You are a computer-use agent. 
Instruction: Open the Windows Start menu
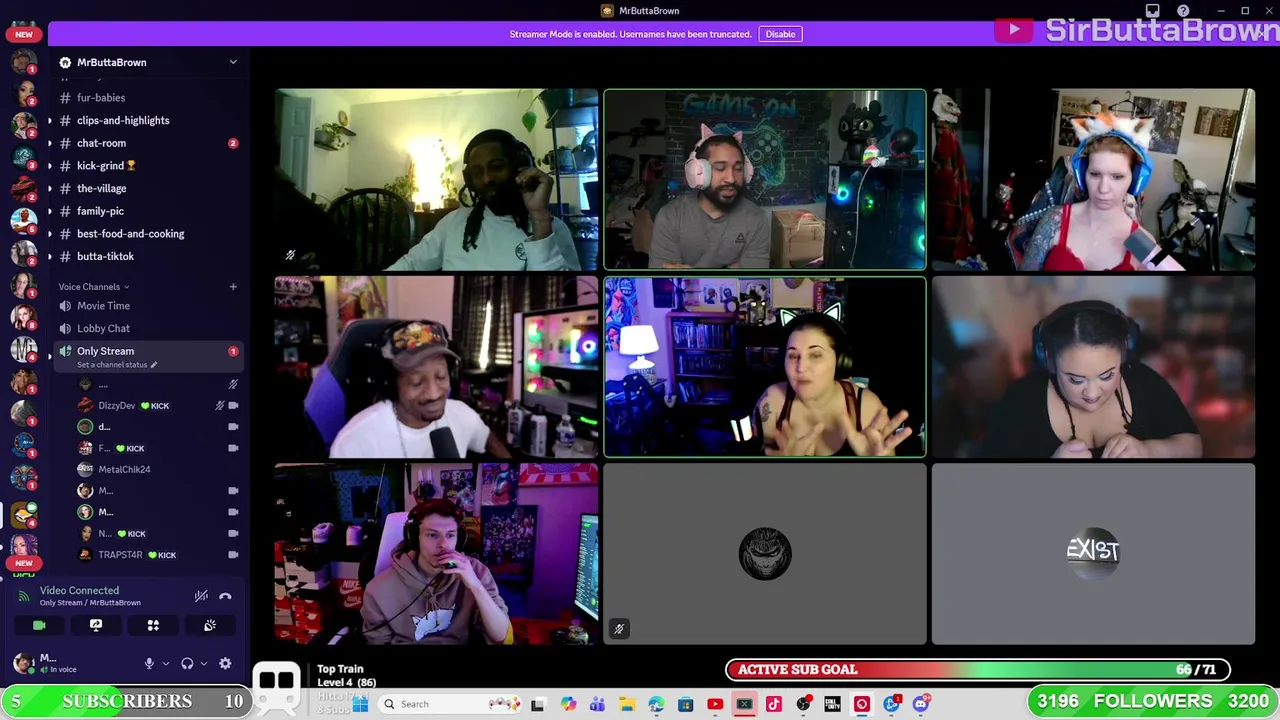[x=360, y=704]
